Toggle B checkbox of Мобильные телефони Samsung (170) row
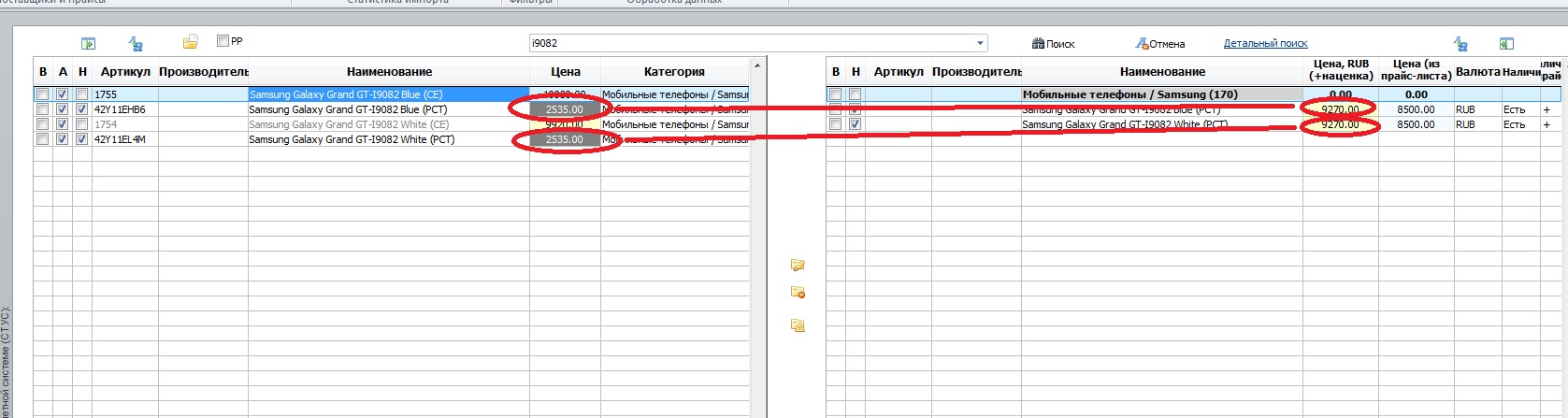Image resolution: width=1568 pixels, height=418 pixels. click(x=836, y=94)
